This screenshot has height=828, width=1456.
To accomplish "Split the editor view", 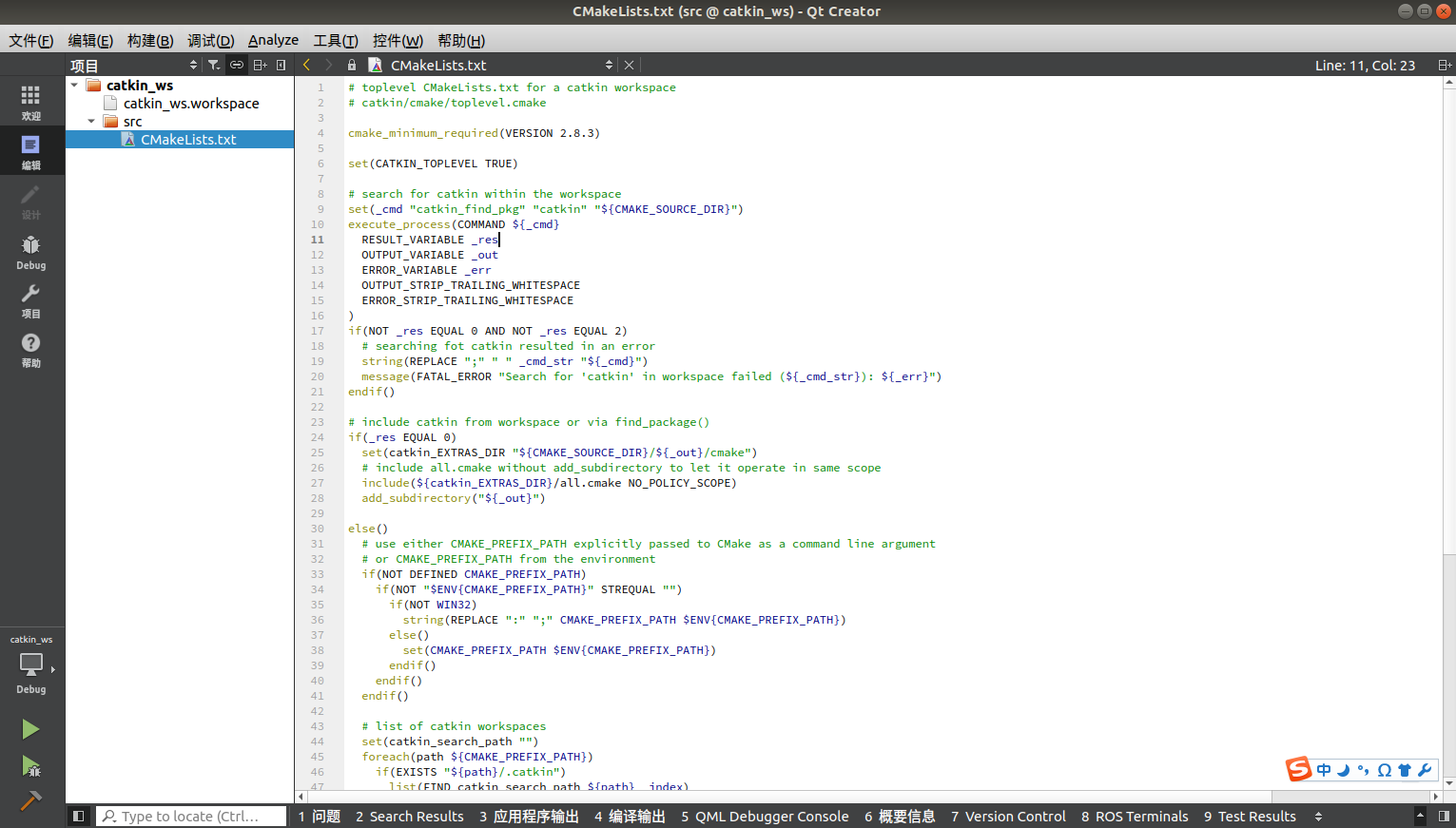I will click(x=1445, y=65).
